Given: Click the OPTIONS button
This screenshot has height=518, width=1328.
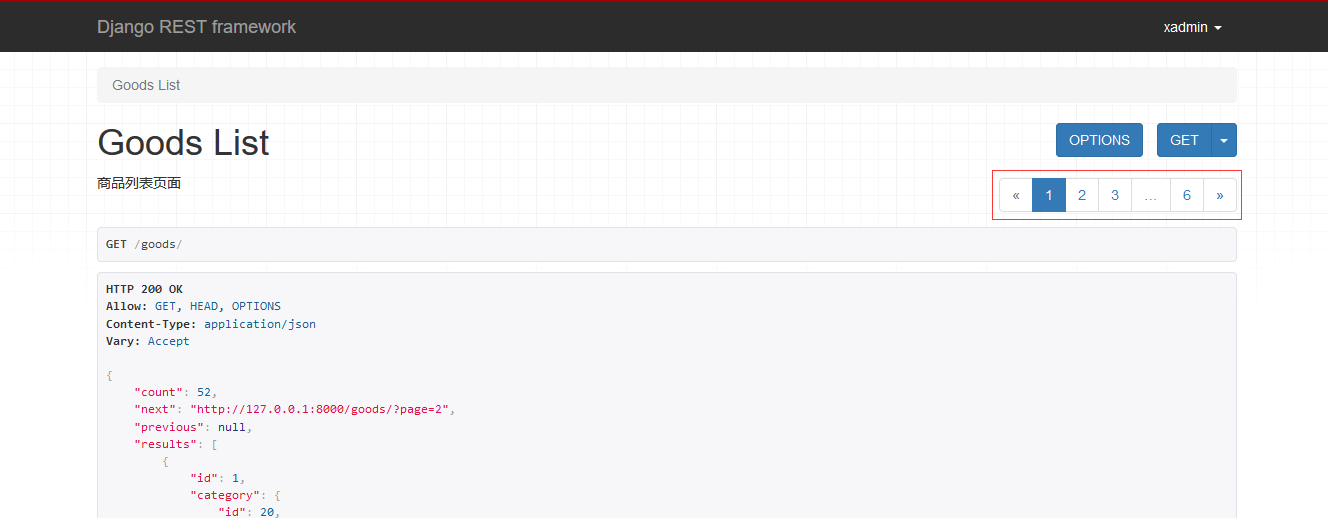Looking at the screenshot, I should pyautogui.click(x=1099, y=140).
